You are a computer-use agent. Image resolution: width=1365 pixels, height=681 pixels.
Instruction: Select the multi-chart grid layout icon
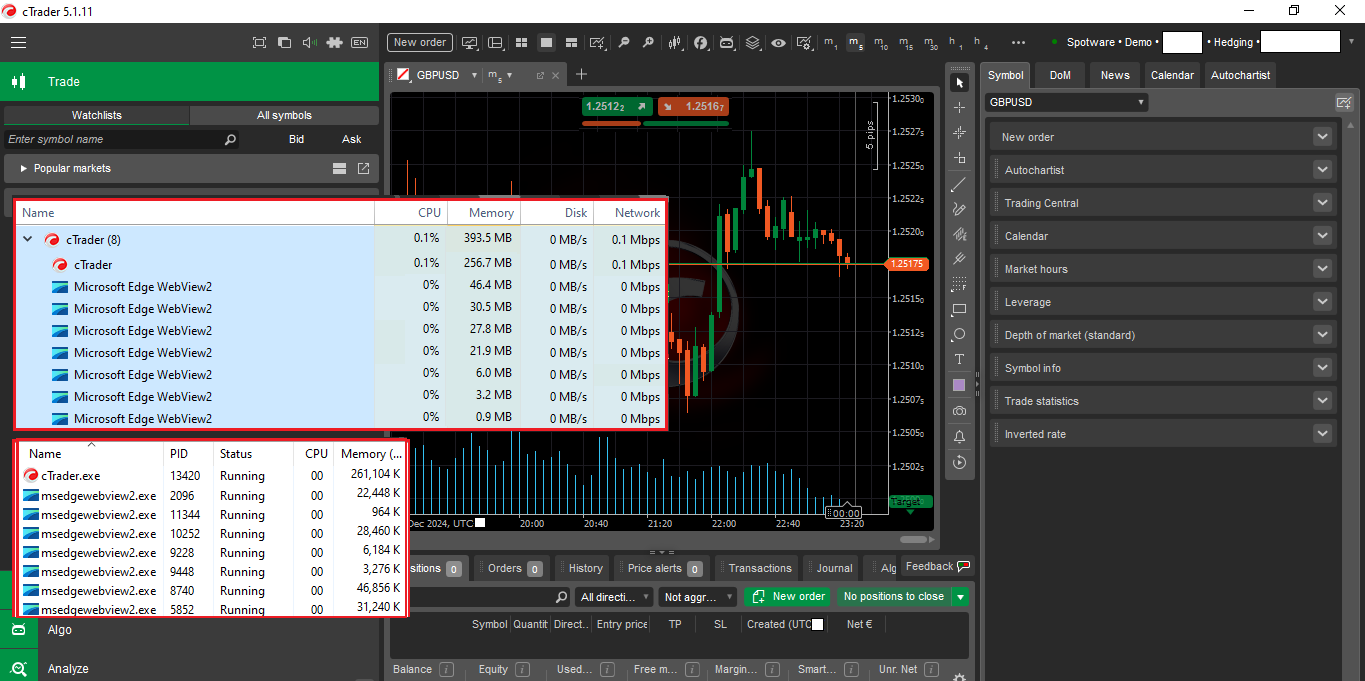[x=521, y=43]
